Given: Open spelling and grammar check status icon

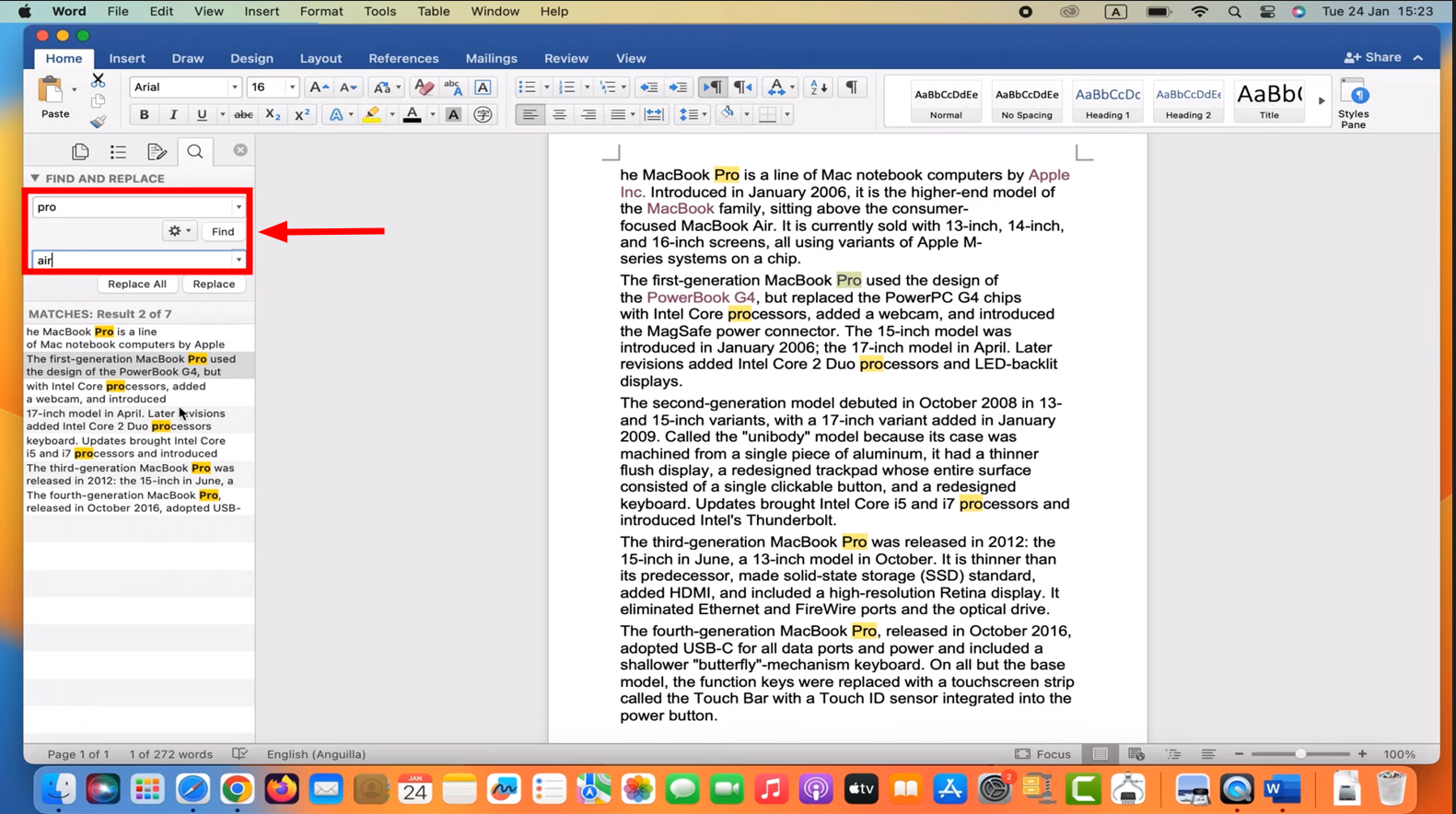Looking at the screenshot, I should click(x=240, y=754).
